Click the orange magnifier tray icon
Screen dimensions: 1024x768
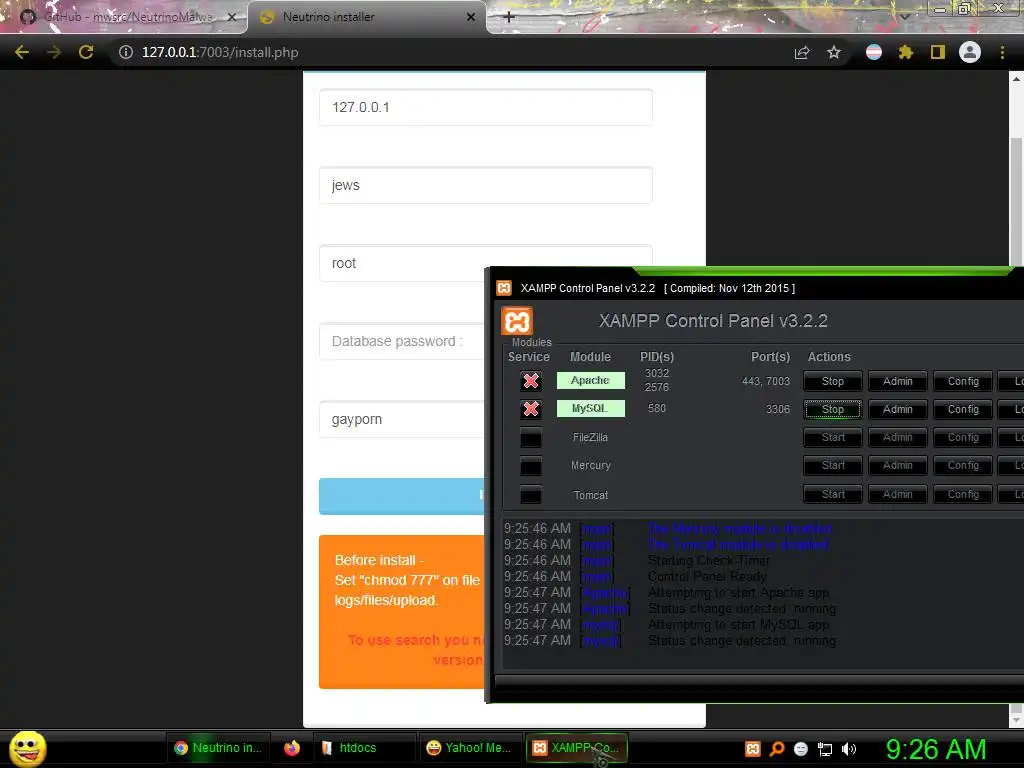click(x=777, y=749)
